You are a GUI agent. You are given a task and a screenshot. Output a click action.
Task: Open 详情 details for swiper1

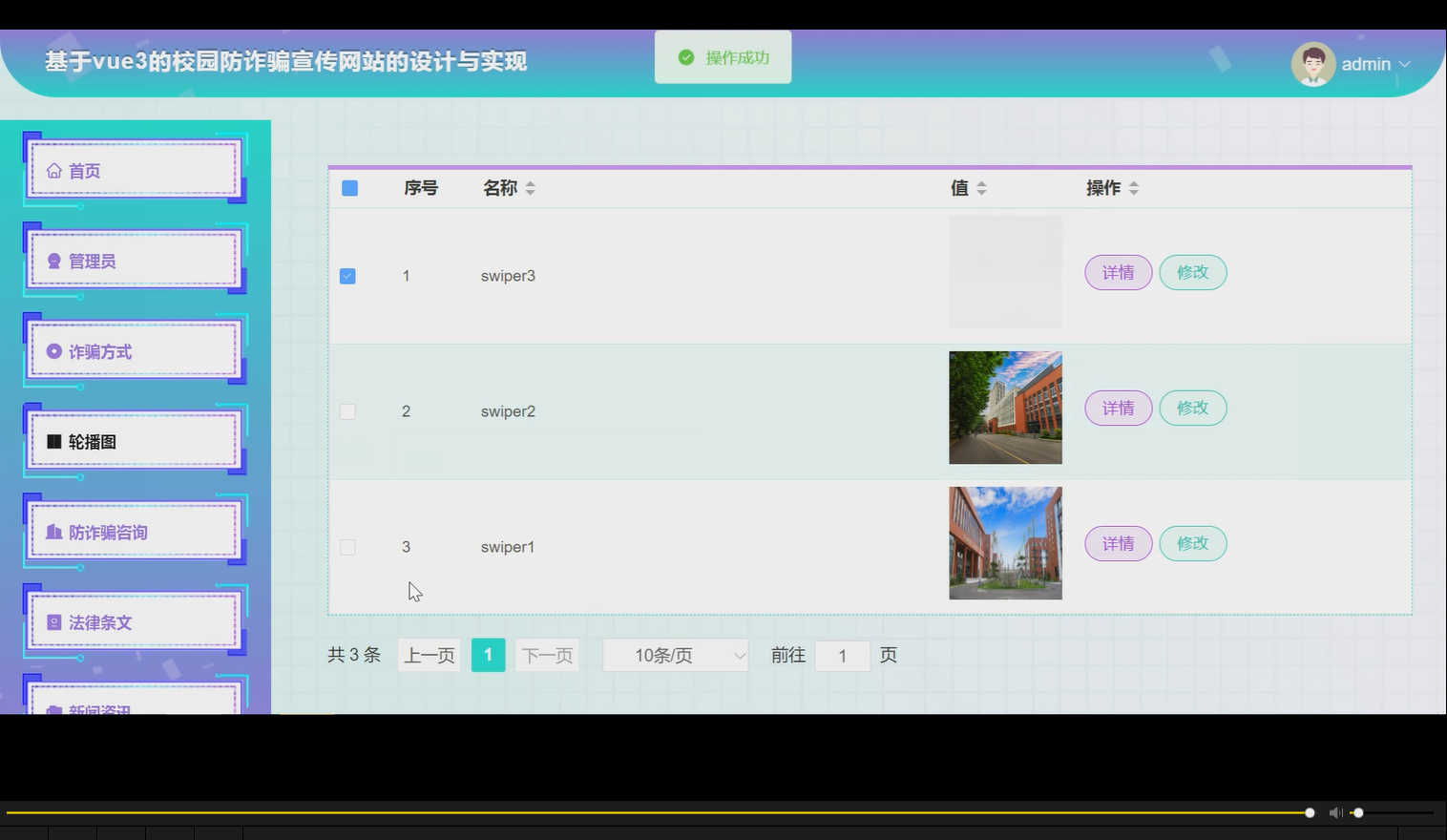point(1117,543)
